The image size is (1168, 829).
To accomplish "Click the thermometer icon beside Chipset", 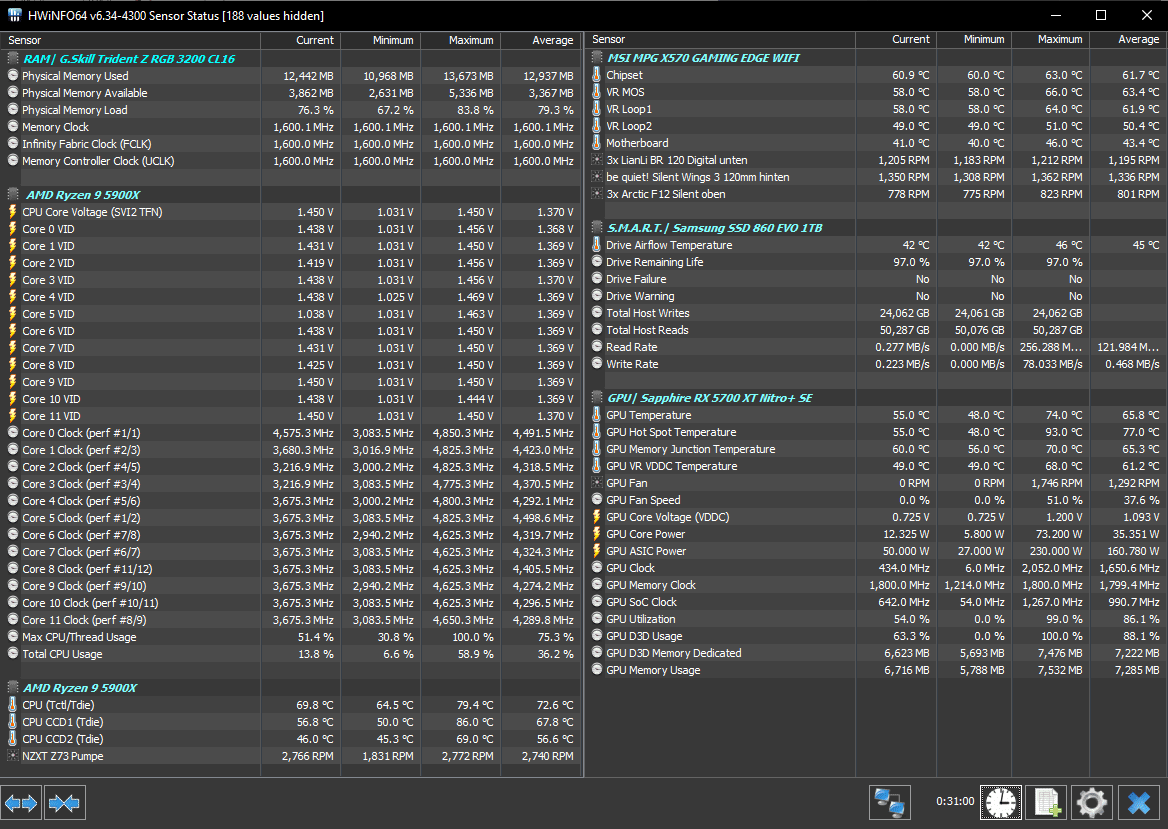I will (x=597, y=74).
